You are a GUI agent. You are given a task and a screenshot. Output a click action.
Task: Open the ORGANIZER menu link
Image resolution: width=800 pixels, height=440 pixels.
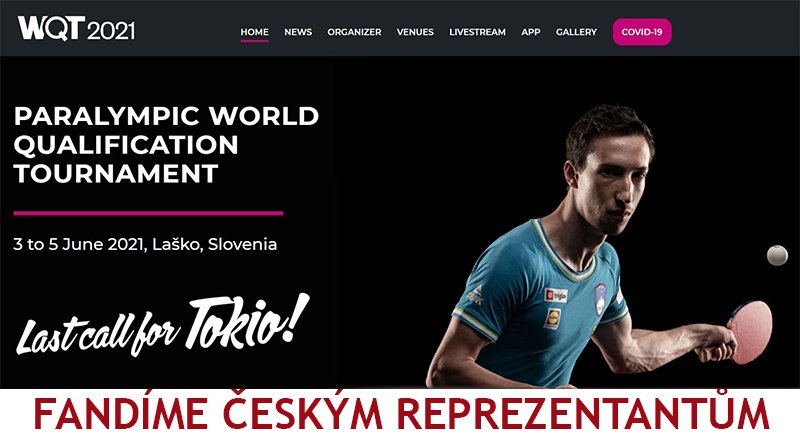[x=354, y=32]
